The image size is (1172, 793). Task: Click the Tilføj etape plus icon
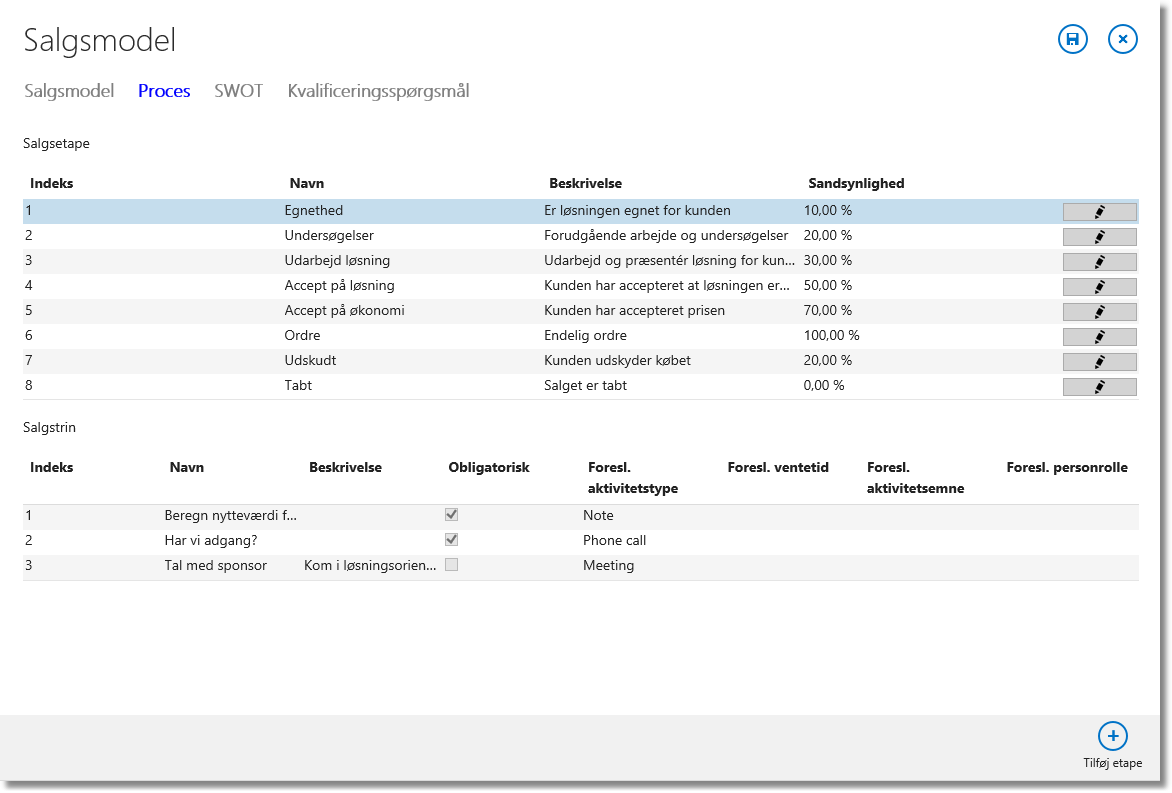click(1113, 736)
